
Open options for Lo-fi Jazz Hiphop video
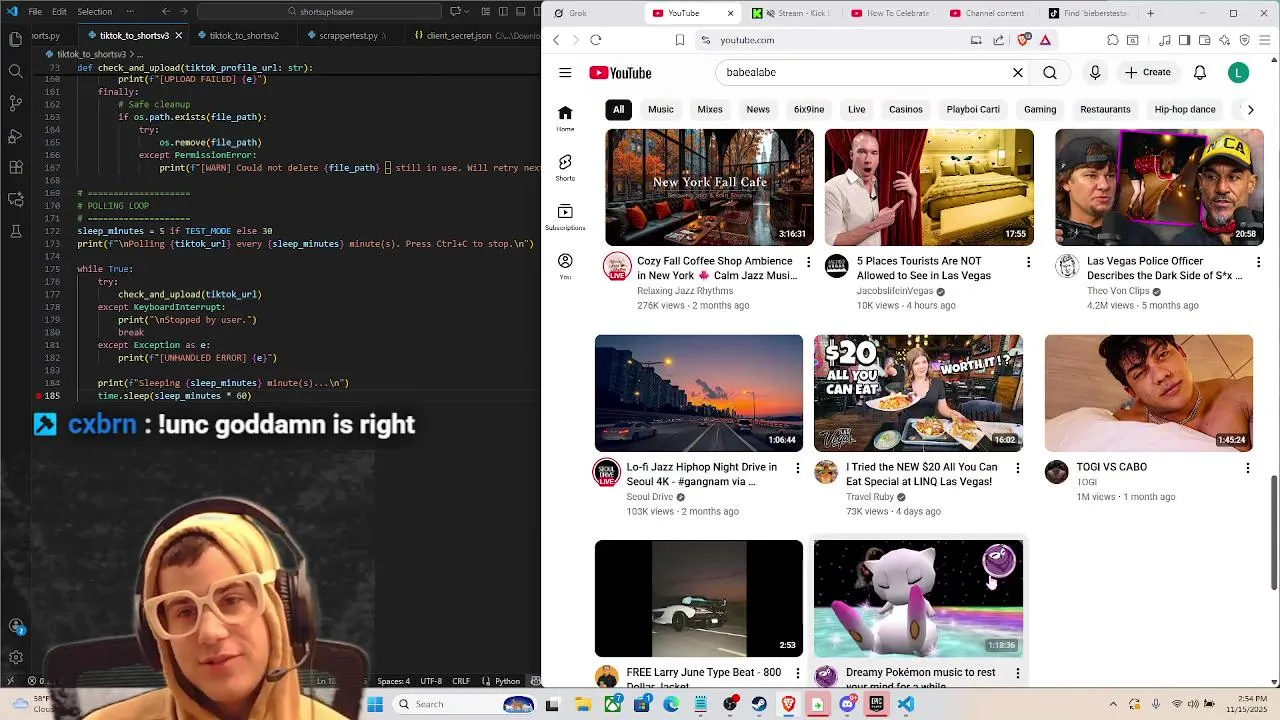797,468
